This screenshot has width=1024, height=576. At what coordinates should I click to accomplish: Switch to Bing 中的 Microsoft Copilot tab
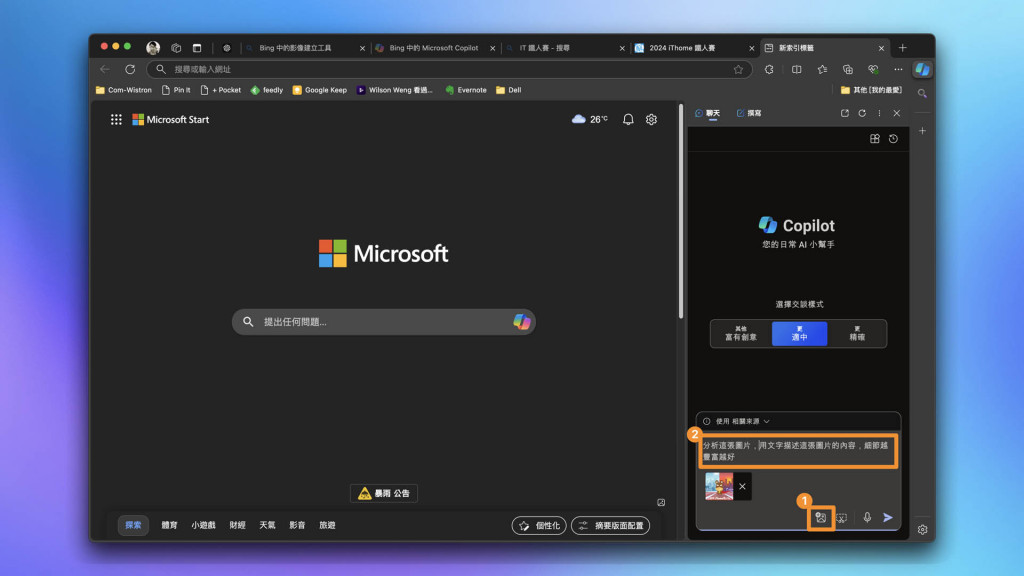tap(435, 48)
